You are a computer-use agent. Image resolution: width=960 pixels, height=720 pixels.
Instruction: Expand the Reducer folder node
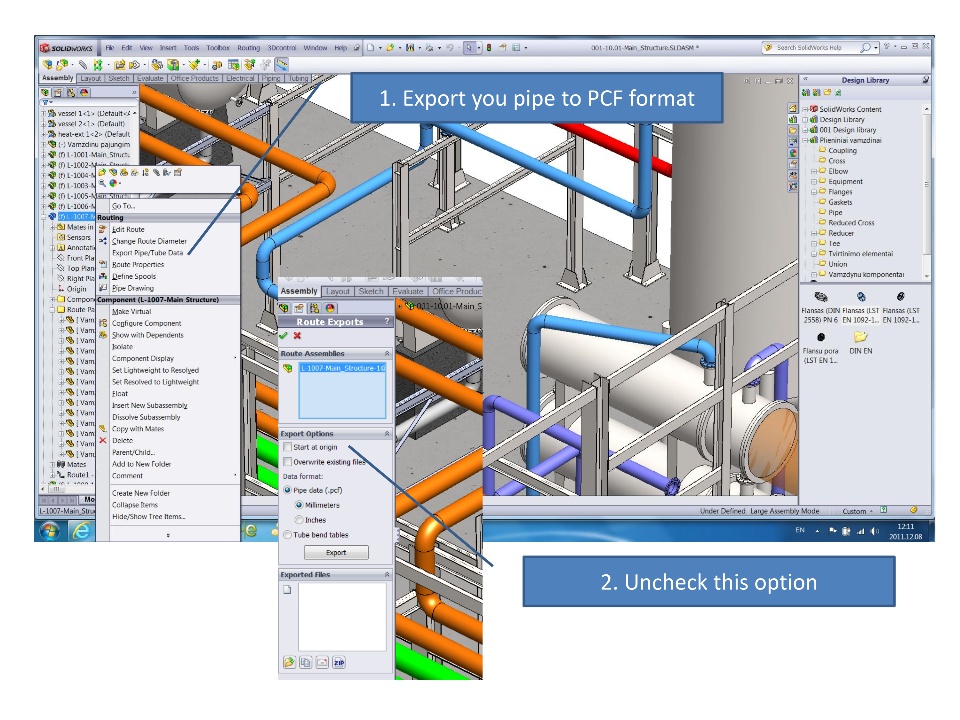[x=814, y=233]
